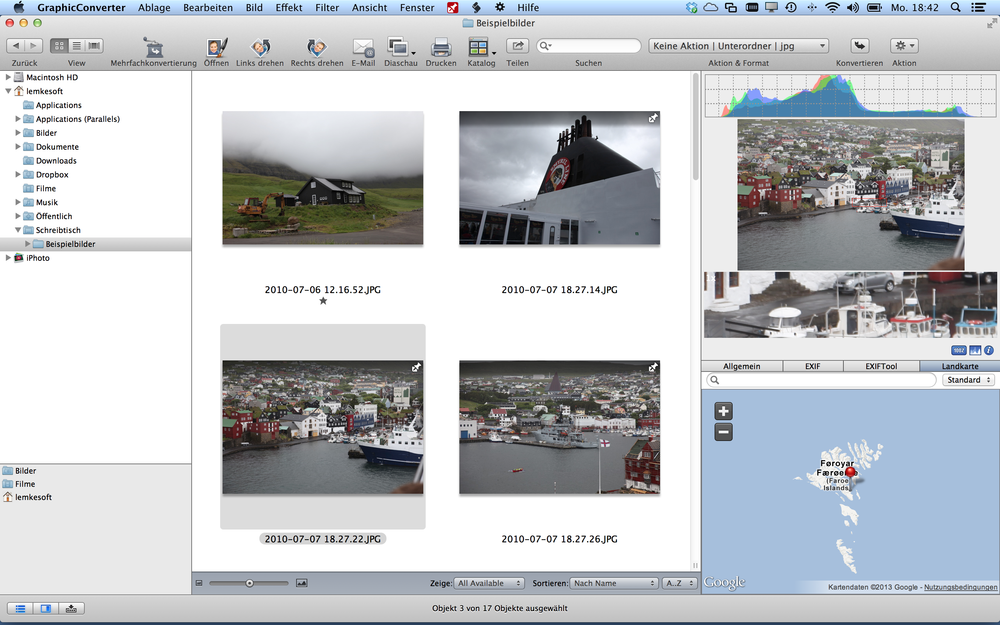Viewport: 1000px width, 625px height.
Task: Click the Konvertieren icon button
Action: [x=859, y=46]
